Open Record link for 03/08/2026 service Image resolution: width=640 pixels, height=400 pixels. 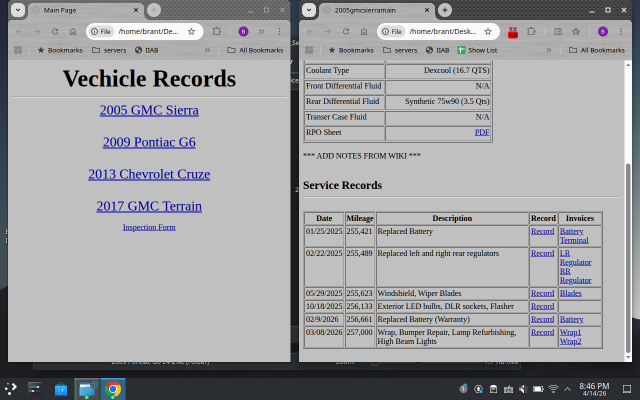point(542,332)
